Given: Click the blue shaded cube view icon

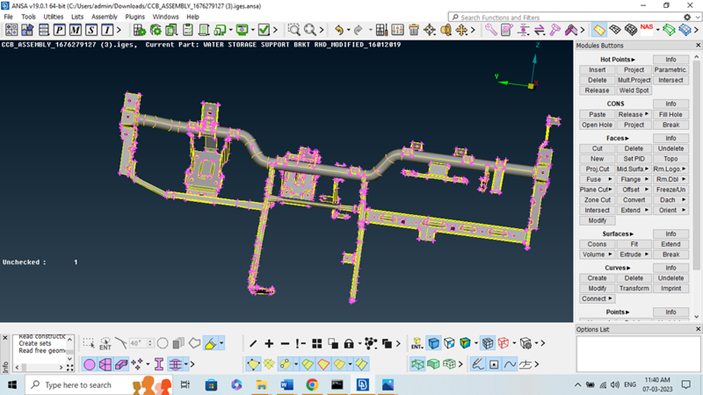Looking at the screenshot, I should (x=433, y=343).
